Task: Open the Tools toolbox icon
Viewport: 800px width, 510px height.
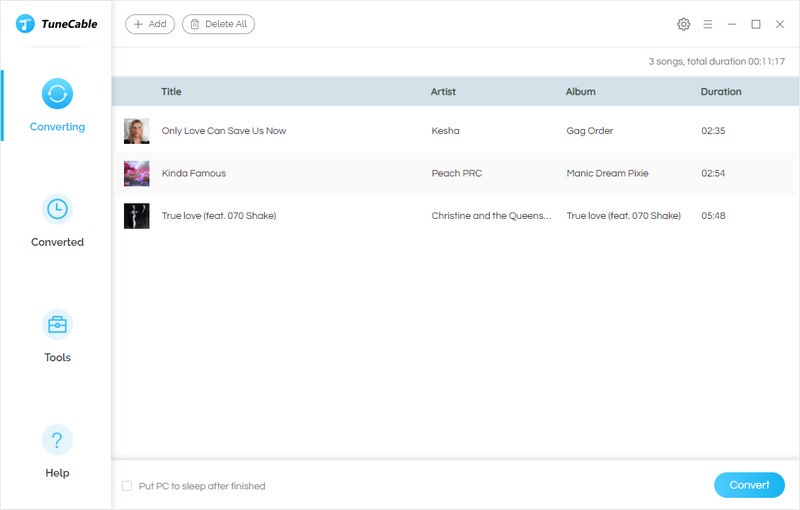Action: pyautogui.click(x=57, y=324)
